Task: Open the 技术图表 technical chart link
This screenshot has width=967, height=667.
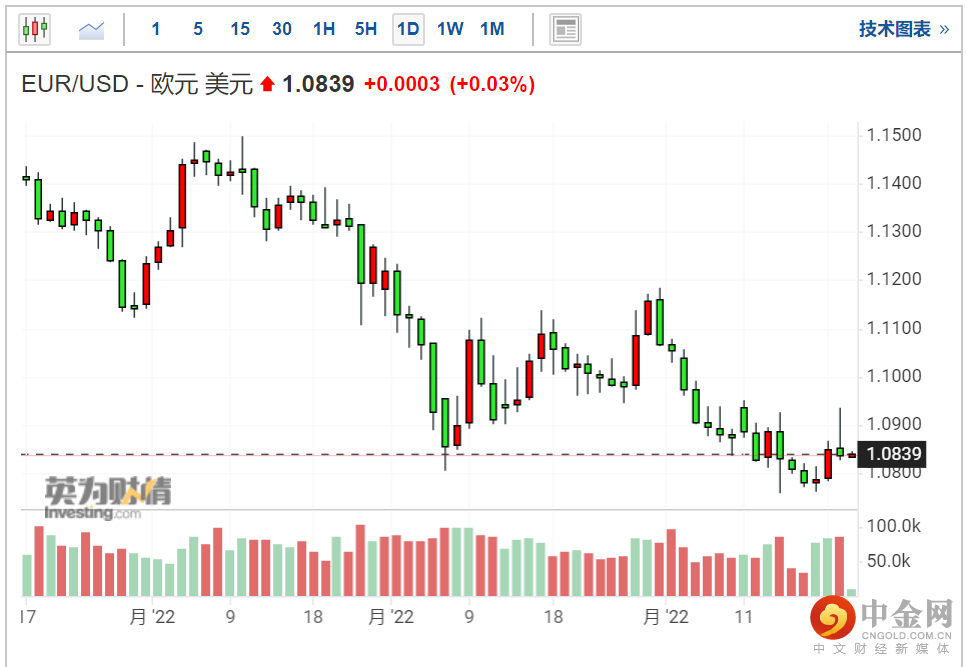Action: [902, 29]
